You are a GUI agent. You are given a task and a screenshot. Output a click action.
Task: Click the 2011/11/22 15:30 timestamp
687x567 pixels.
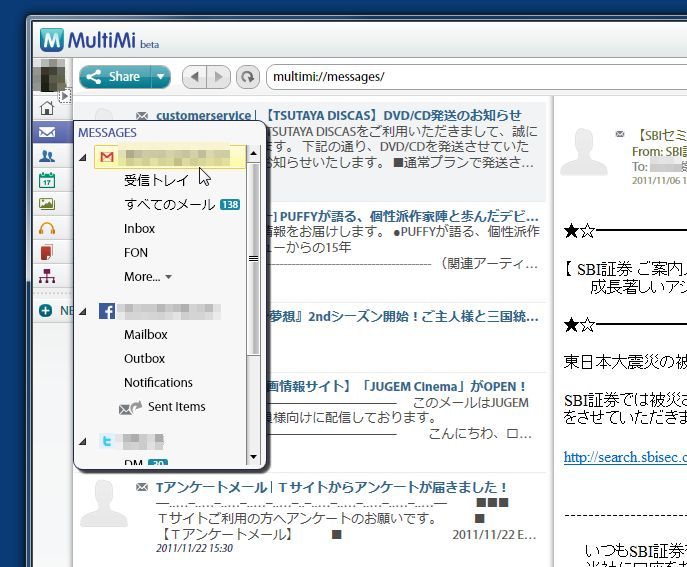coord(195,548)
